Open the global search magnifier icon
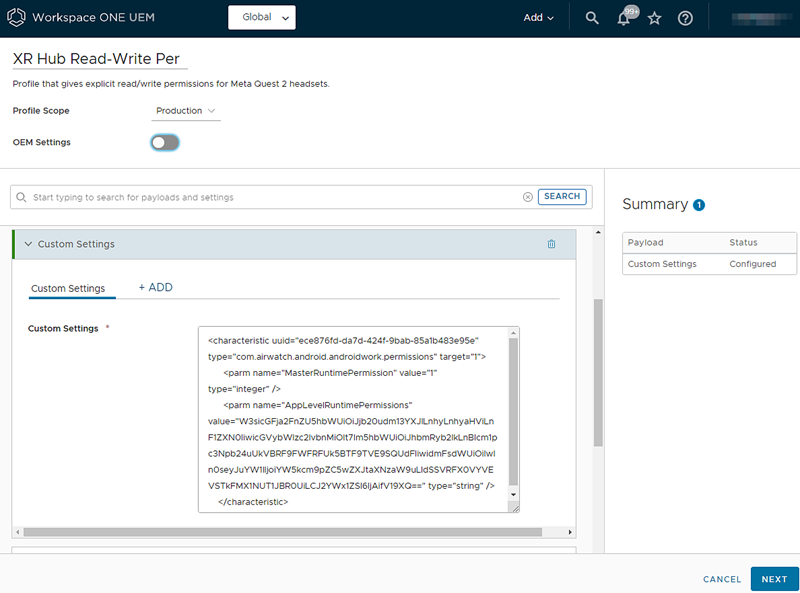The width and height of the screenshot is (800, 593). [x=591, y=18]
